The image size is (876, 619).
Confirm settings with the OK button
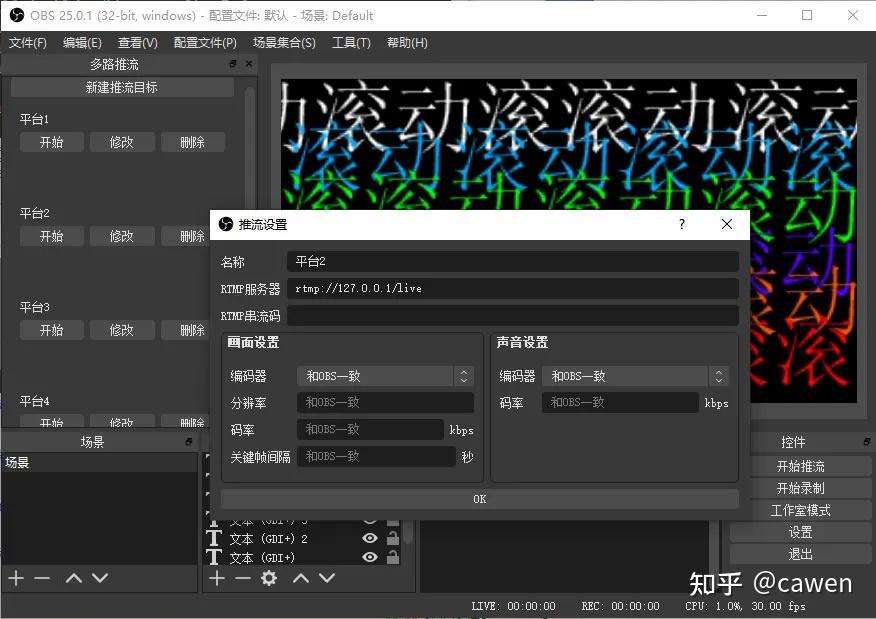(x=478, y=498)
